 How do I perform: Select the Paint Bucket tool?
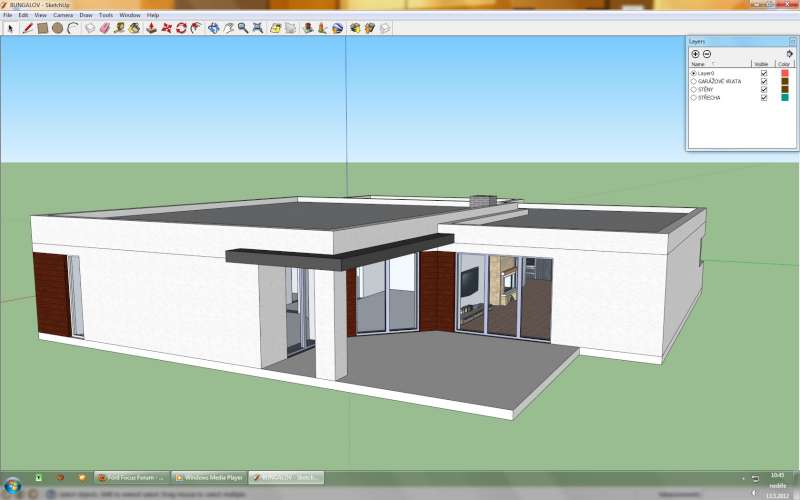(x=134, y=28)
